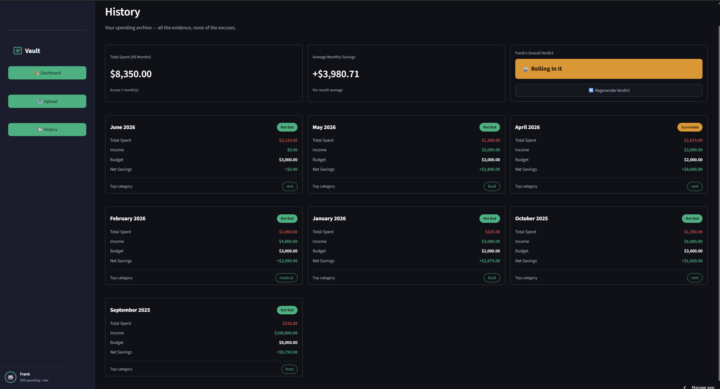The width and height of the screenshot is (720, 389).
Task: Click the Regenerate Verdict button
Action: pyautogui.click(x=608, y=90)
